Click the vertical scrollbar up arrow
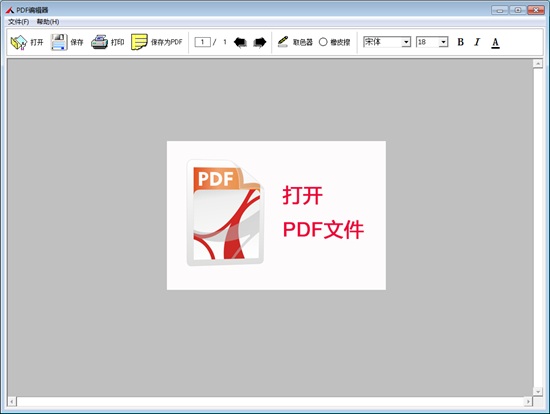 (x=538, y=64)
